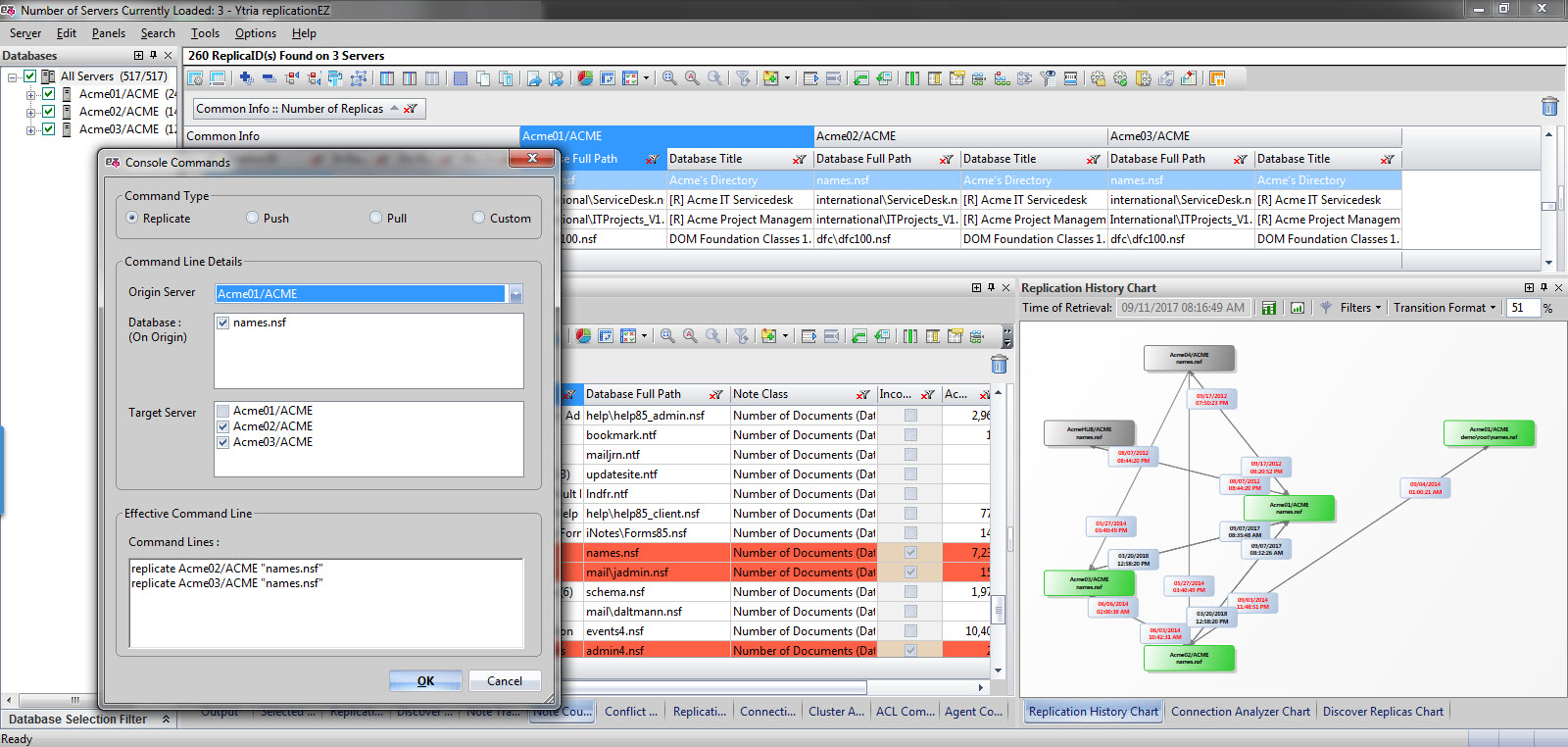Click the Acme02/ACME column group header

pyautogui.click(x=960, y=136)
